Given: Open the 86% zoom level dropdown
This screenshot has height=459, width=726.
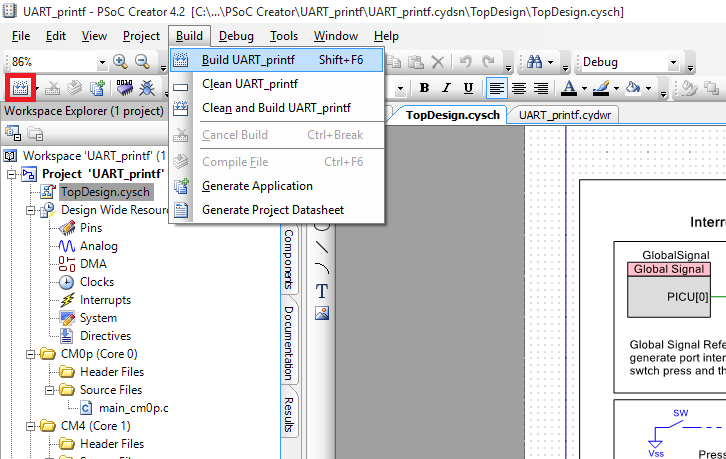Looking at the screenshot, I should (x=102, y=62).
